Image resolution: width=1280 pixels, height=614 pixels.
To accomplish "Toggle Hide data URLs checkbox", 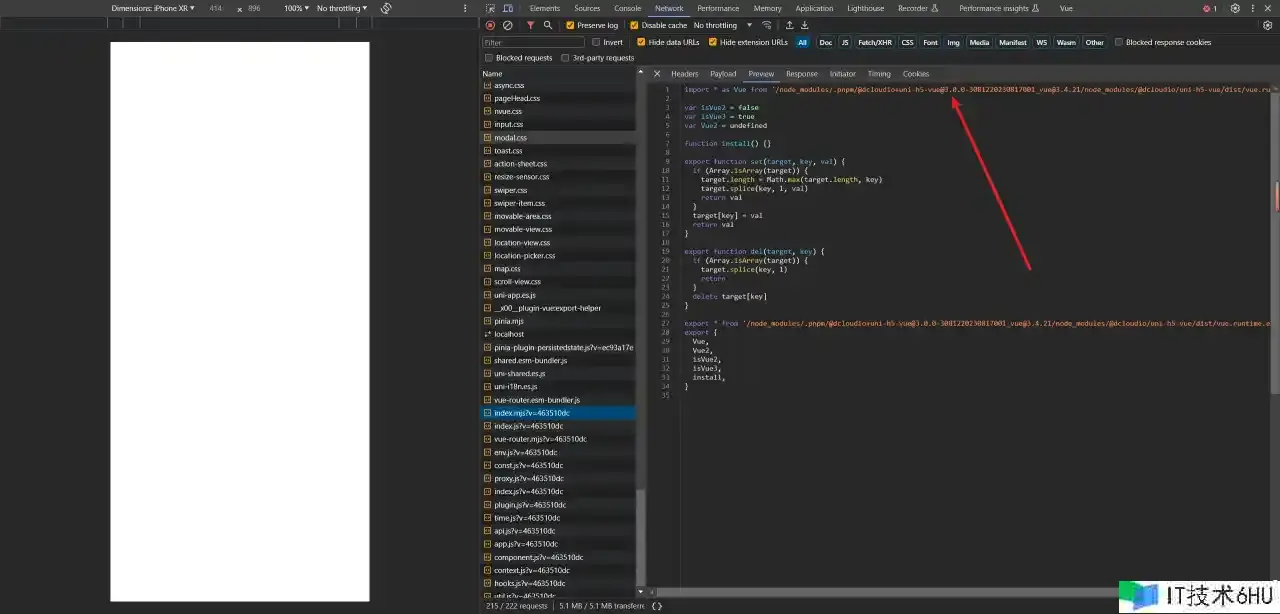I will (x=642, y=42).
